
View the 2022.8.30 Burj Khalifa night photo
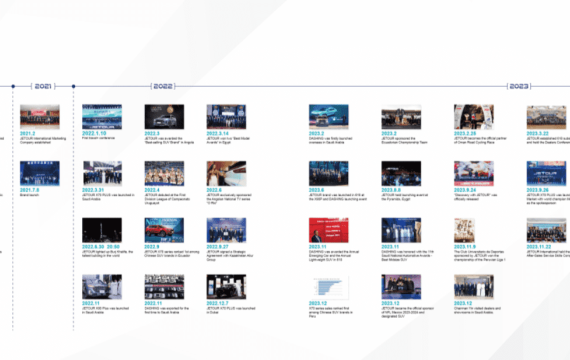point(102,230)
